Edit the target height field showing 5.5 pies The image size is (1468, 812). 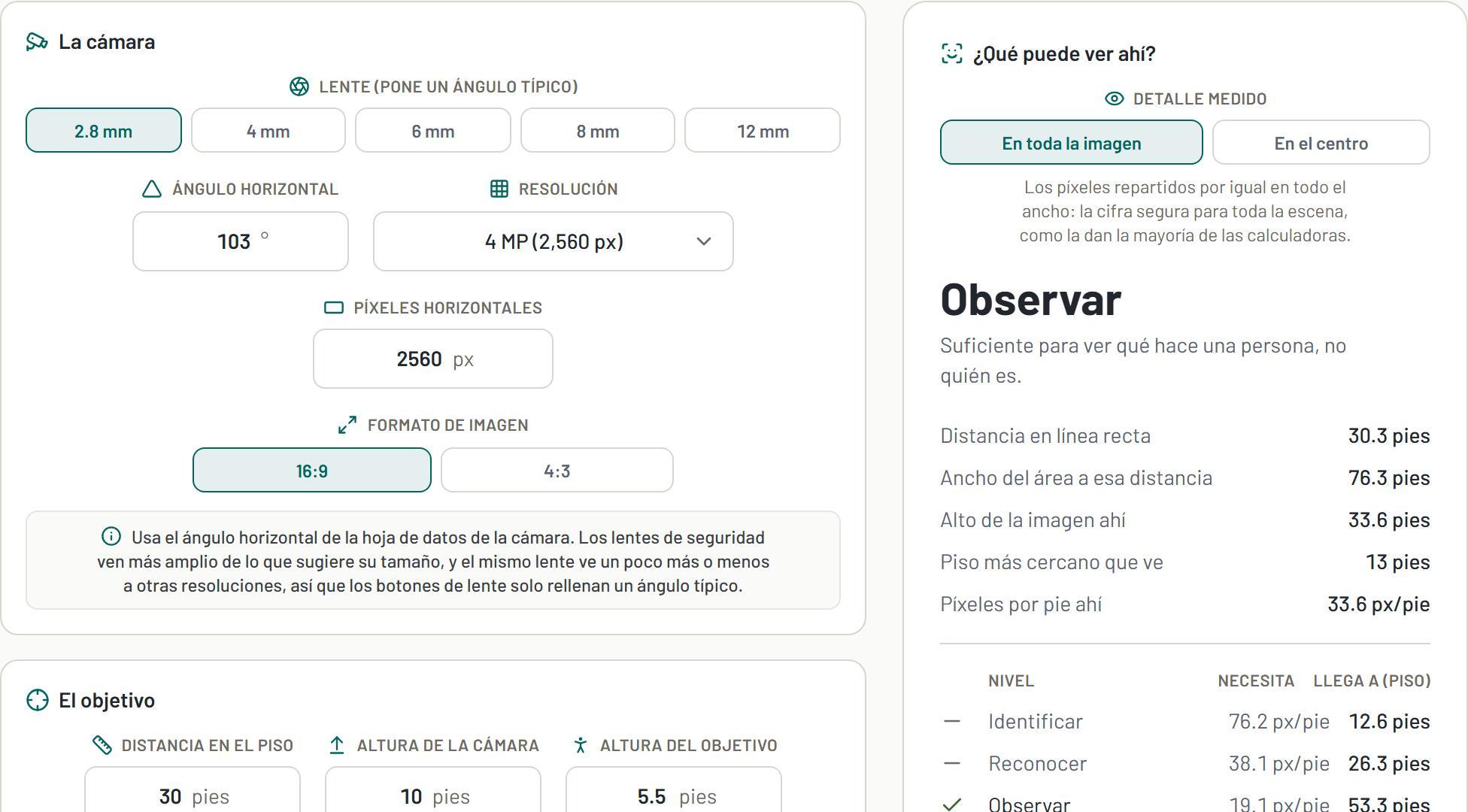click(x=674, y=789)
